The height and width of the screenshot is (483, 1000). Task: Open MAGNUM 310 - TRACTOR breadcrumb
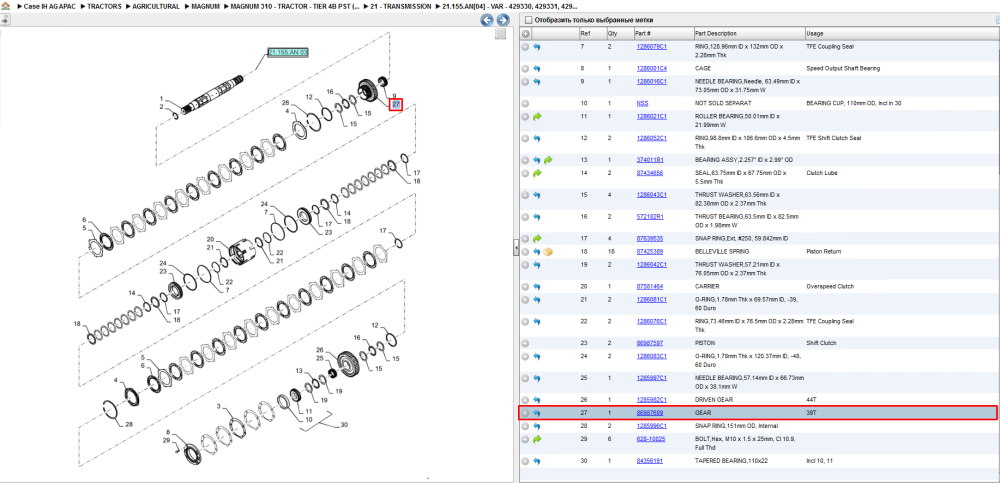[295, 6]
